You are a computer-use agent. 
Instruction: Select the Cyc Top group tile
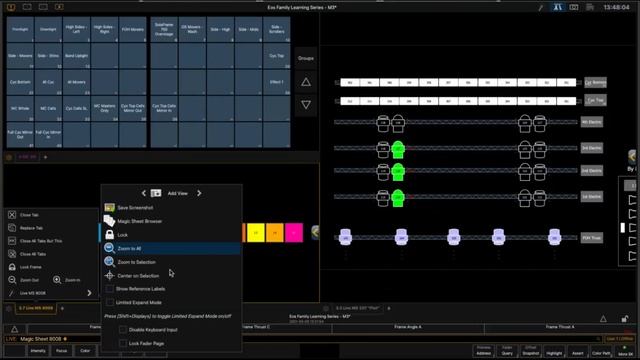(277, 56)
